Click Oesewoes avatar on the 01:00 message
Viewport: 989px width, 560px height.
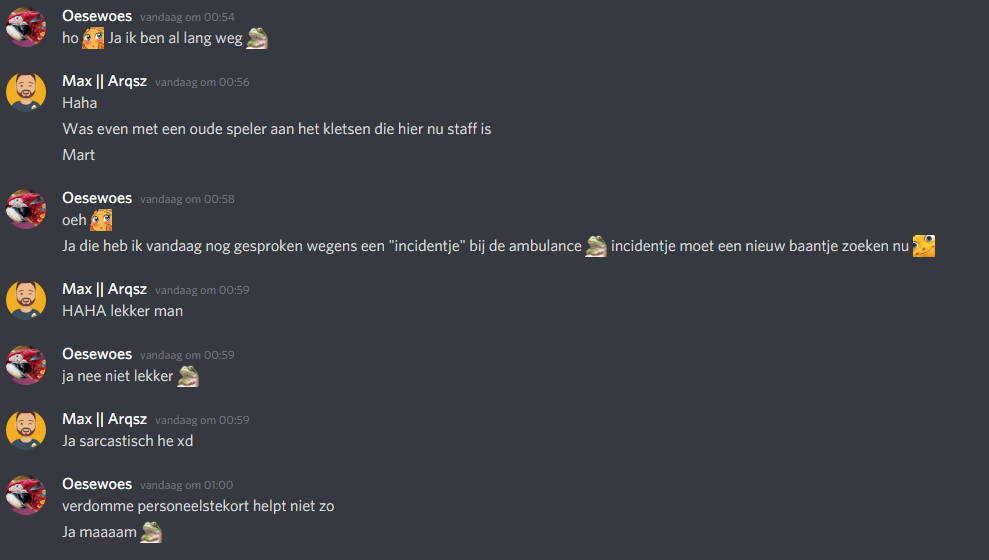[x=26, y=495]
